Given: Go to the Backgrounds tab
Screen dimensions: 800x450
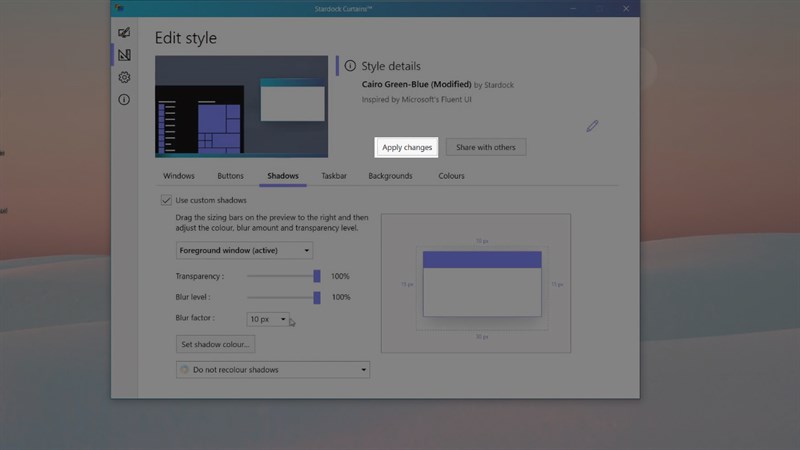Looking at the screenshot, I should click(390, 176).
